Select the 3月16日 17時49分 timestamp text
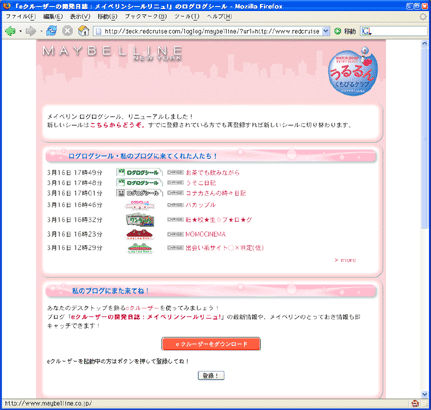 point(75,172)
